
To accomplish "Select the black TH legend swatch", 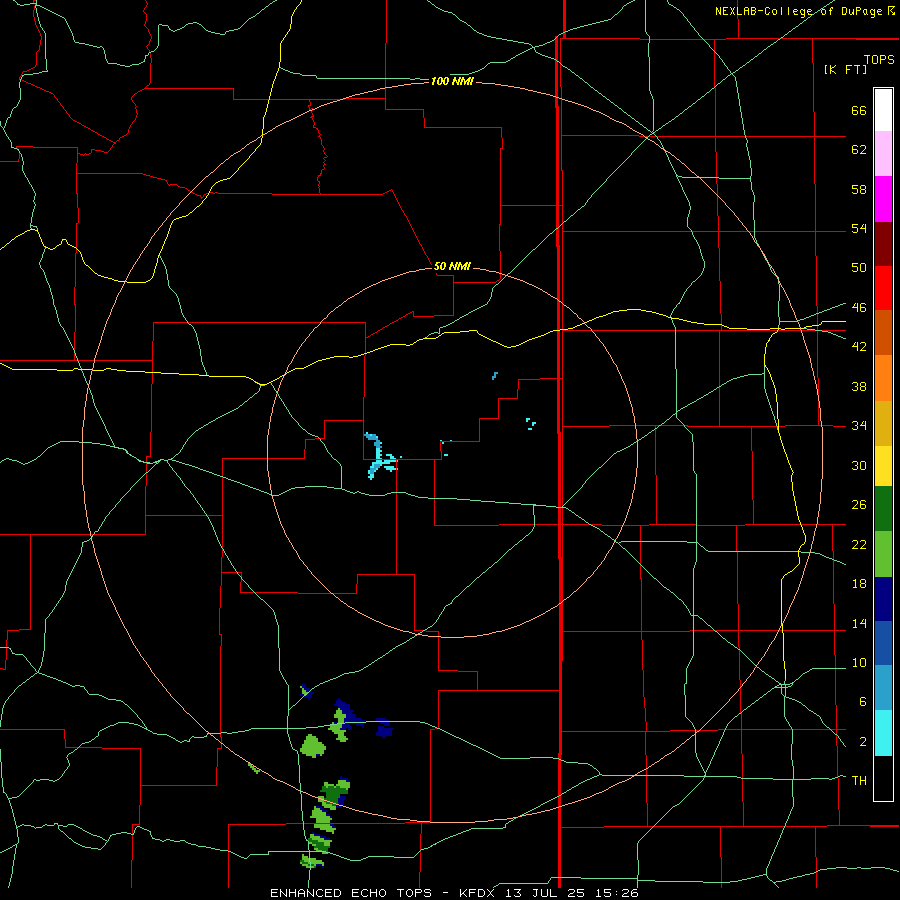I will coord(883,778).
